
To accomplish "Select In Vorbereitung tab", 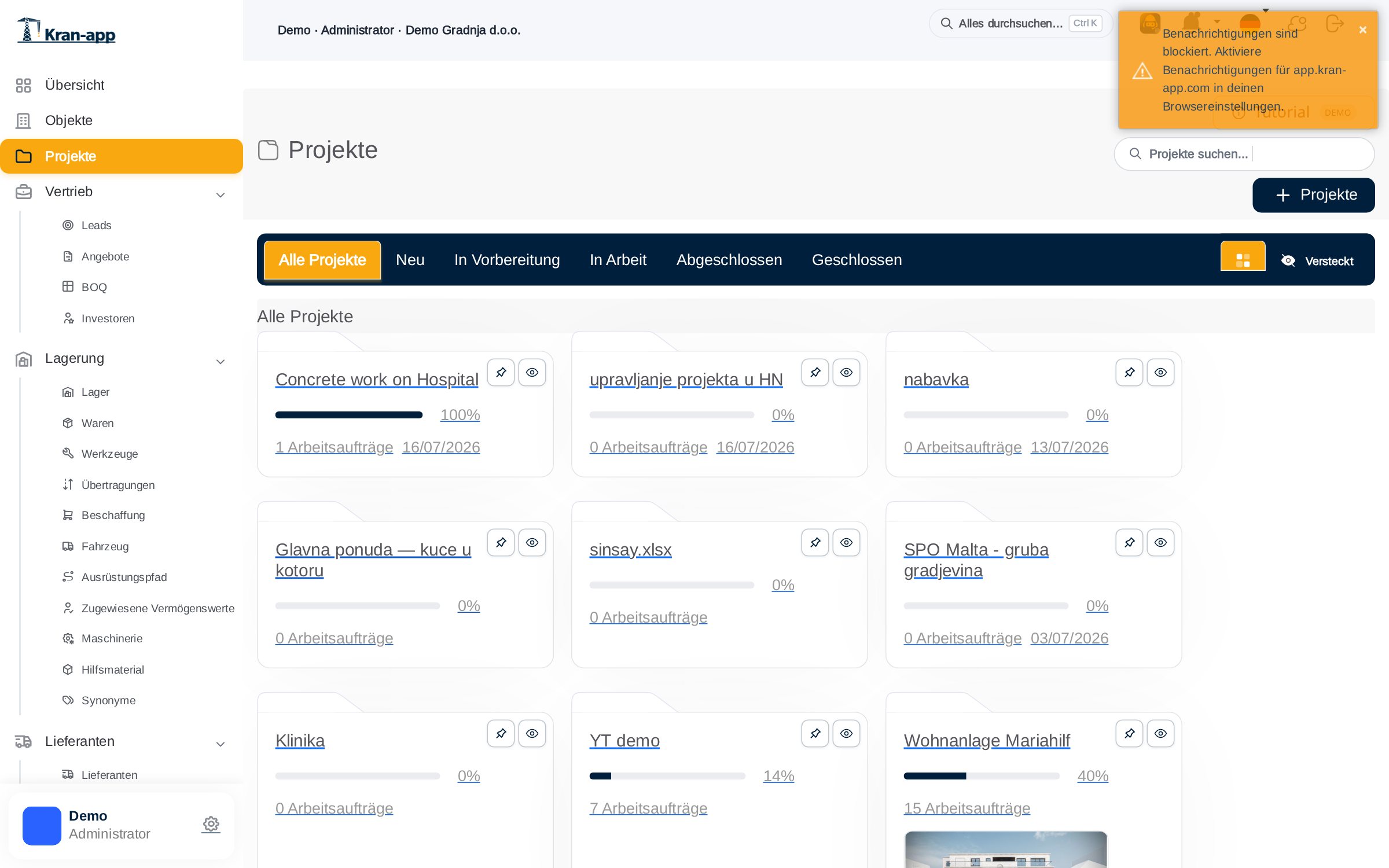I will click(x=507, y=260).
